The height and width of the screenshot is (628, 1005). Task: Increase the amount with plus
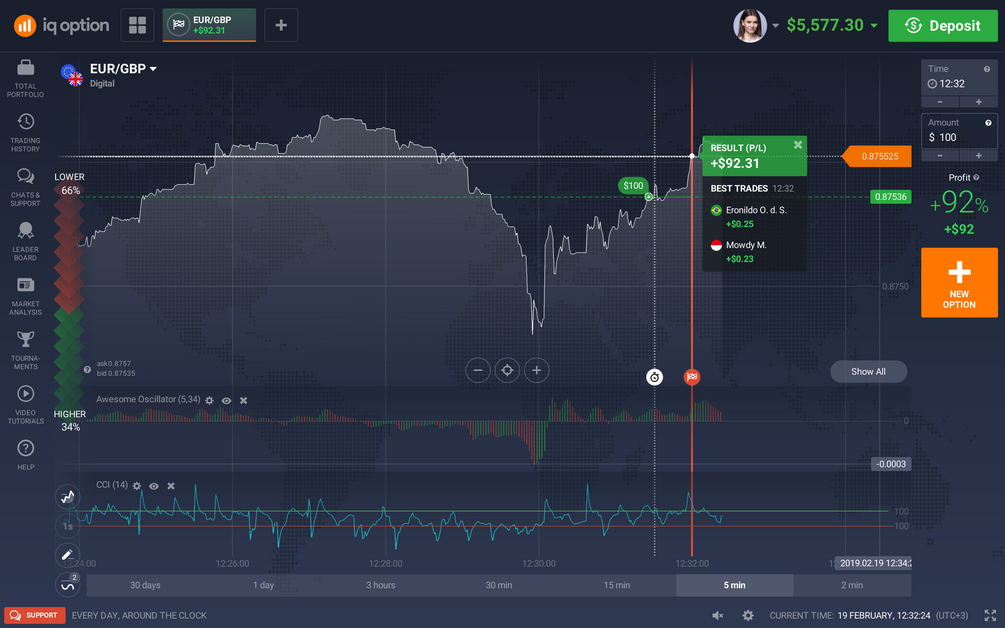(x=979, y=156)
